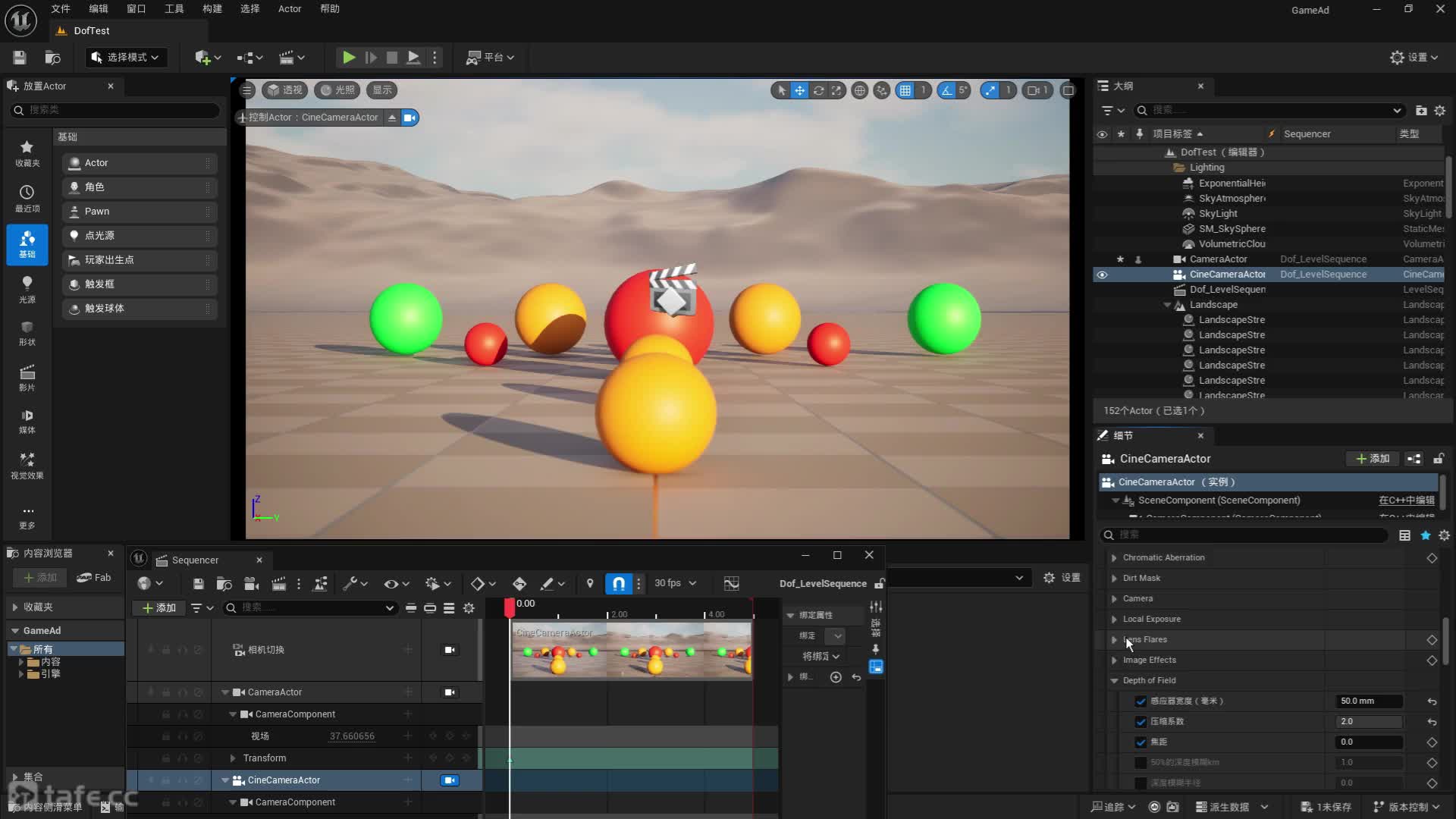Expand the Lens Flares section
Screen dimensions: 1456x819
click(1114, 640)
